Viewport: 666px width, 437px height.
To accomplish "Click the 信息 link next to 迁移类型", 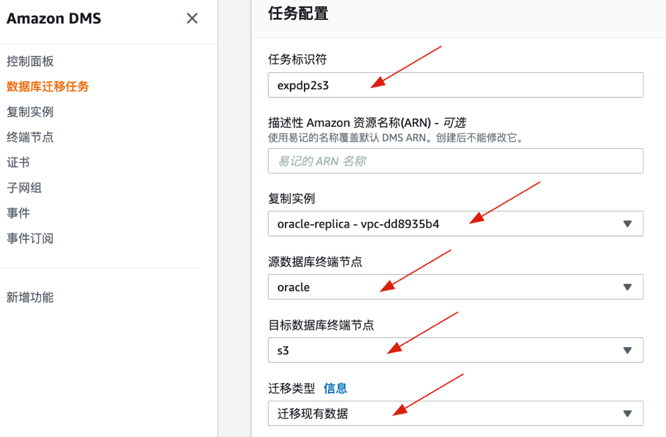I will [335, 388].
